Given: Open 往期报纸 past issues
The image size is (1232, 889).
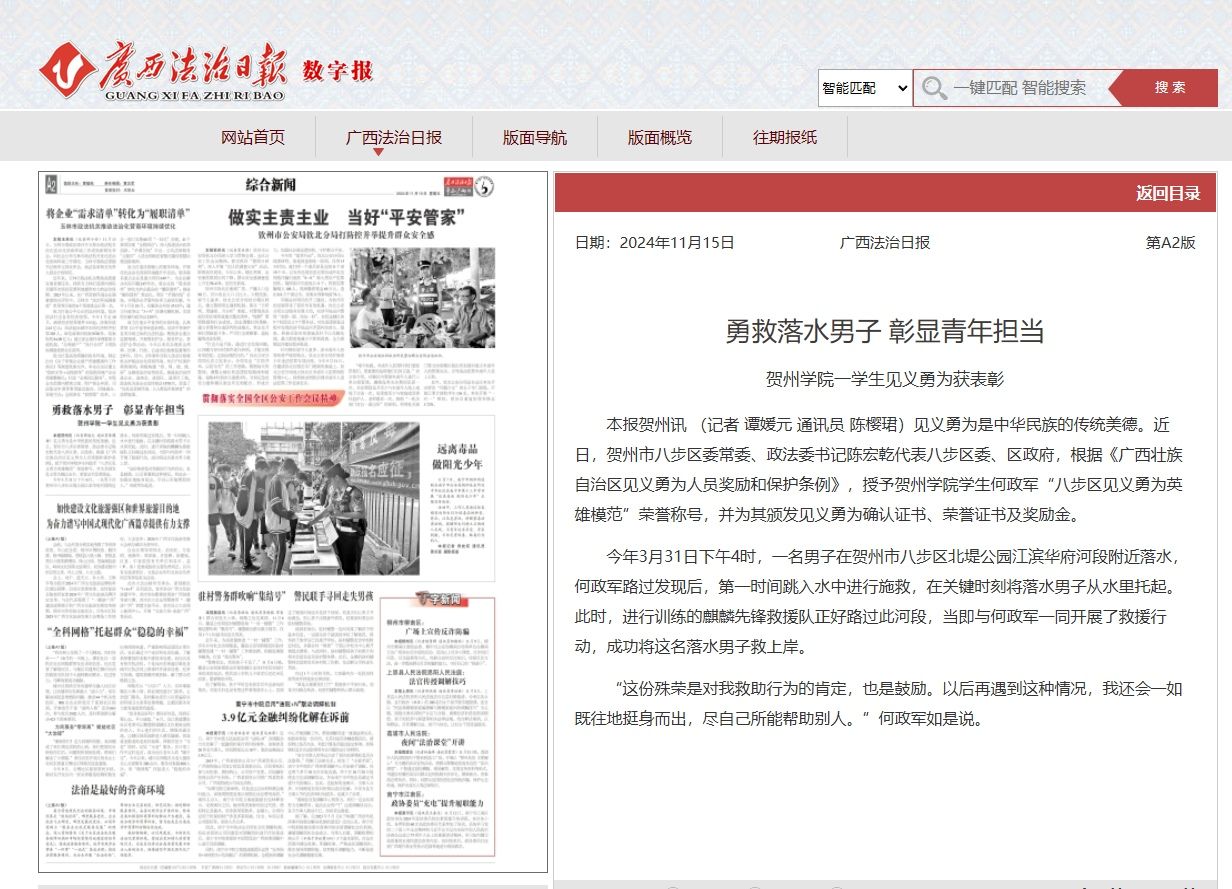Looking at the screenshot, I should click(785, 137).
